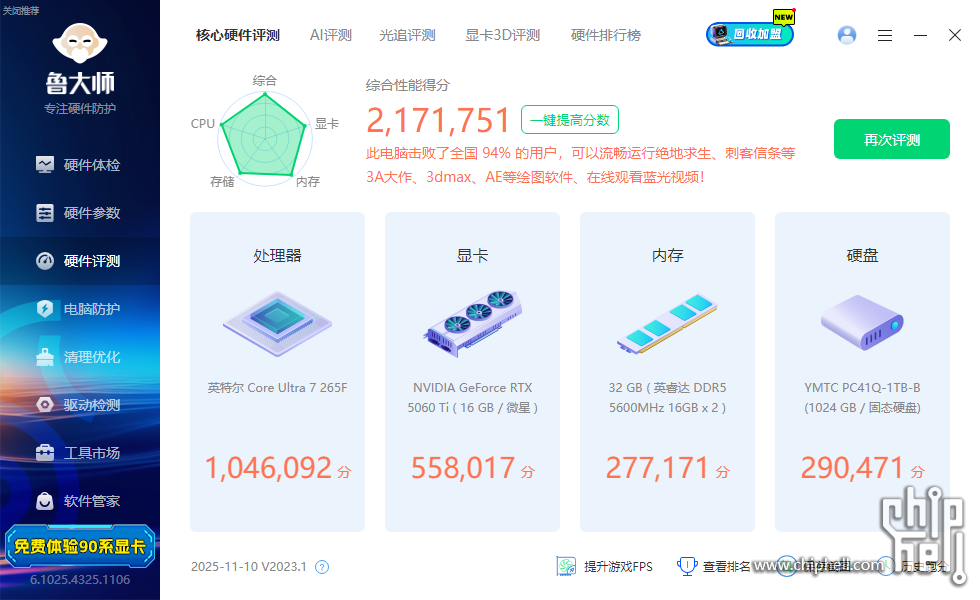The image size is (980, 600).
Task: Click the 一键提高分数 button
Action: coord(570,119)
